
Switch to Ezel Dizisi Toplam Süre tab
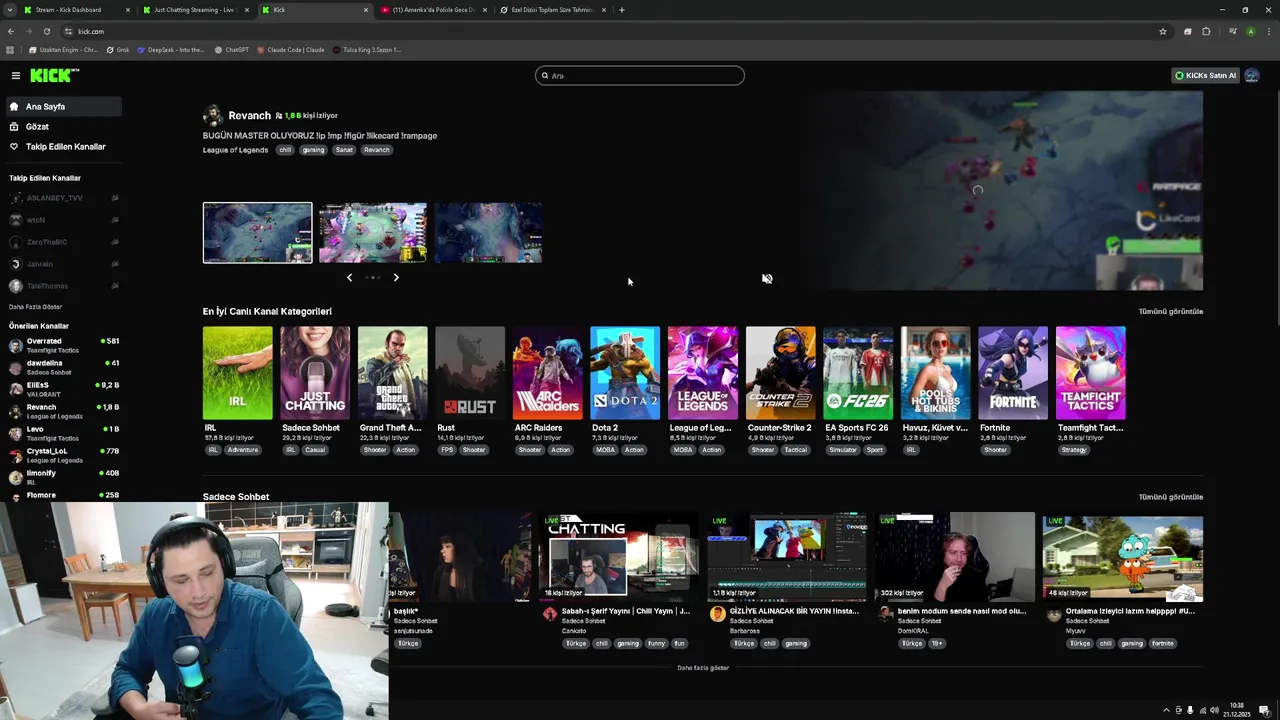coord(552,10)
